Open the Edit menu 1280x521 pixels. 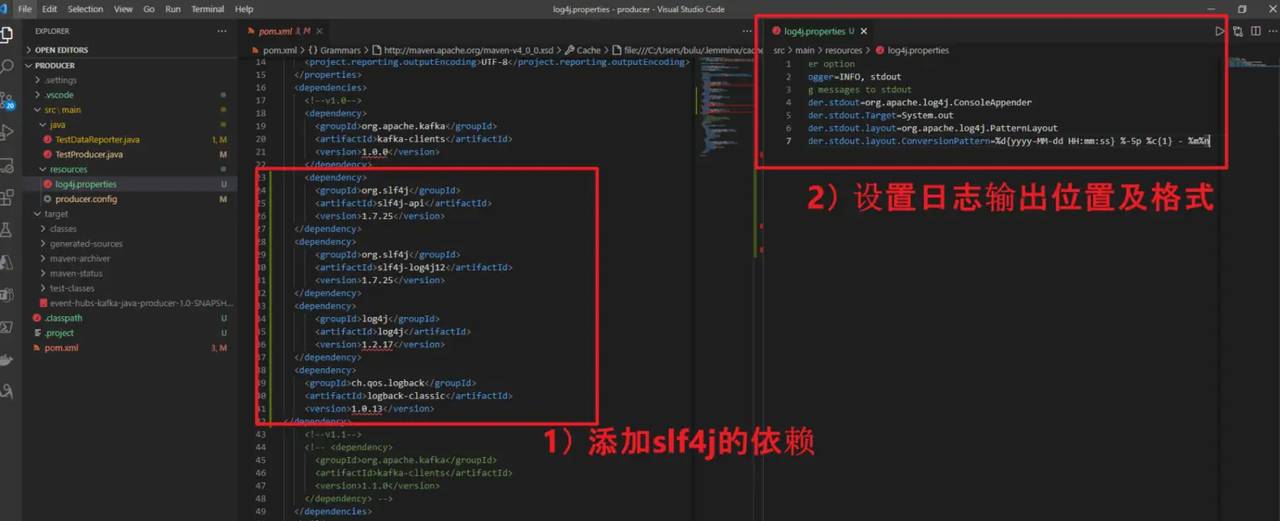[49, 9]
